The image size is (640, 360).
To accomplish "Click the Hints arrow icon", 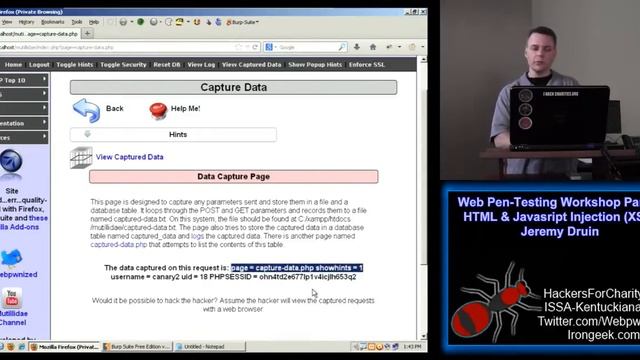I will point(87,134).
